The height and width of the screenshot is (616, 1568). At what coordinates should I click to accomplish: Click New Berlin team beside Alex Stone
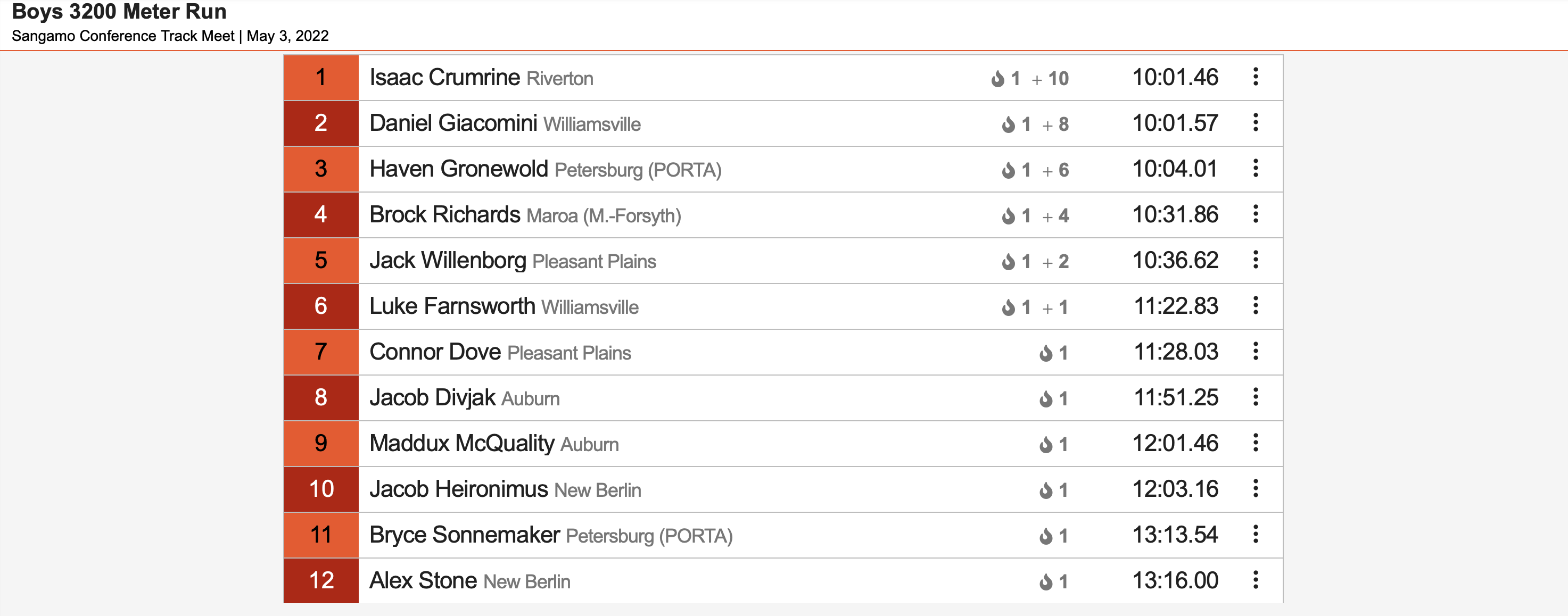(x=526, y=582)
